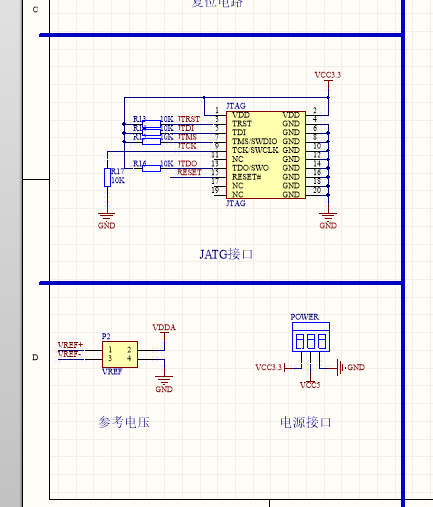The height and width of the screenshot is (507, 433).
Task: Click the VCC5 power port
Action: pos(310,385)
